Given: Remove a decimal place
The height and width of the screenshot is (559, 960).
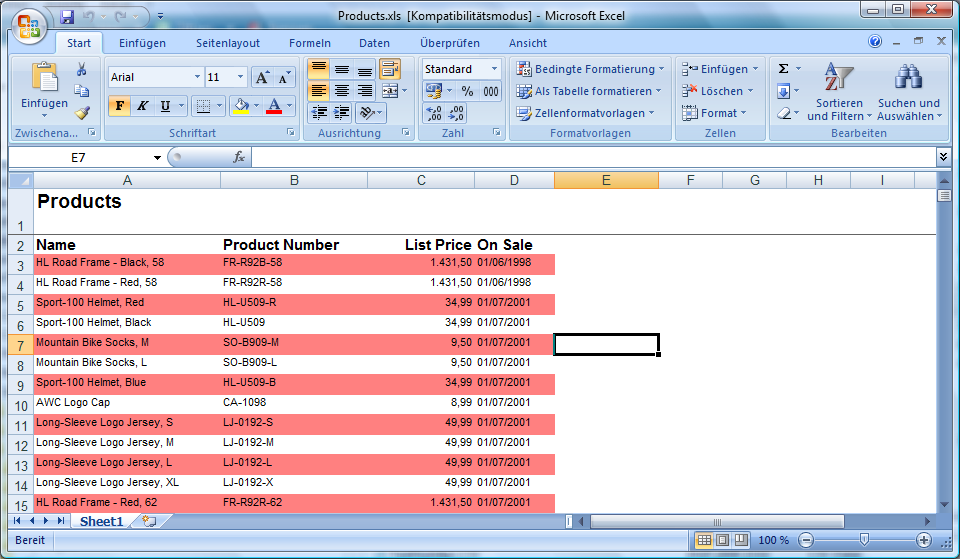Looking at the screenshot, I should click(456, 113).
